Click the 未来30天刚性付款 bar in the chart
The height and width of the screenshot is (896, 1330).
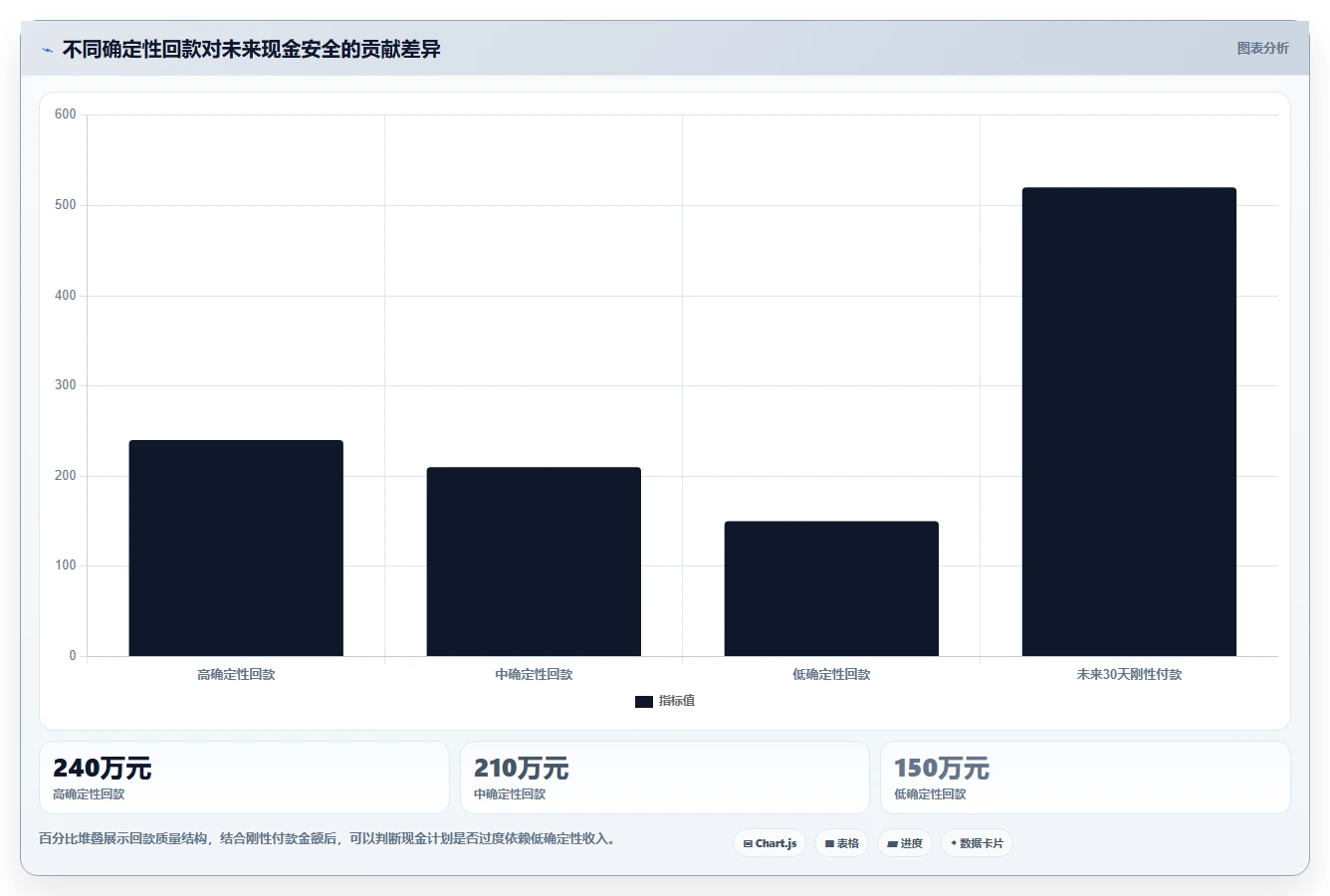point(1129,422)
